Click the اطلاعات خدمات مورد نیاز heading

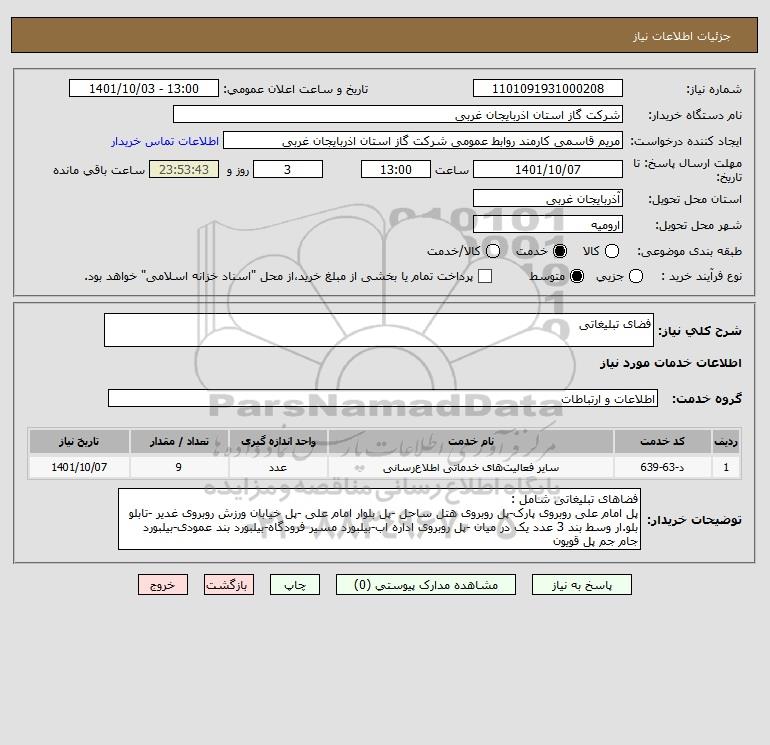(x=670, y=363)
